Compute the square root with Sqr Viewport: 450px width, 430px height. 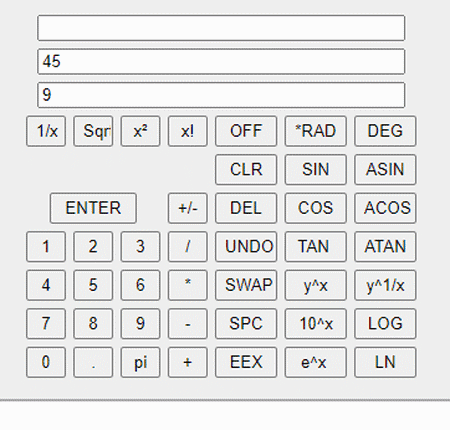click(x=93, y=131)
